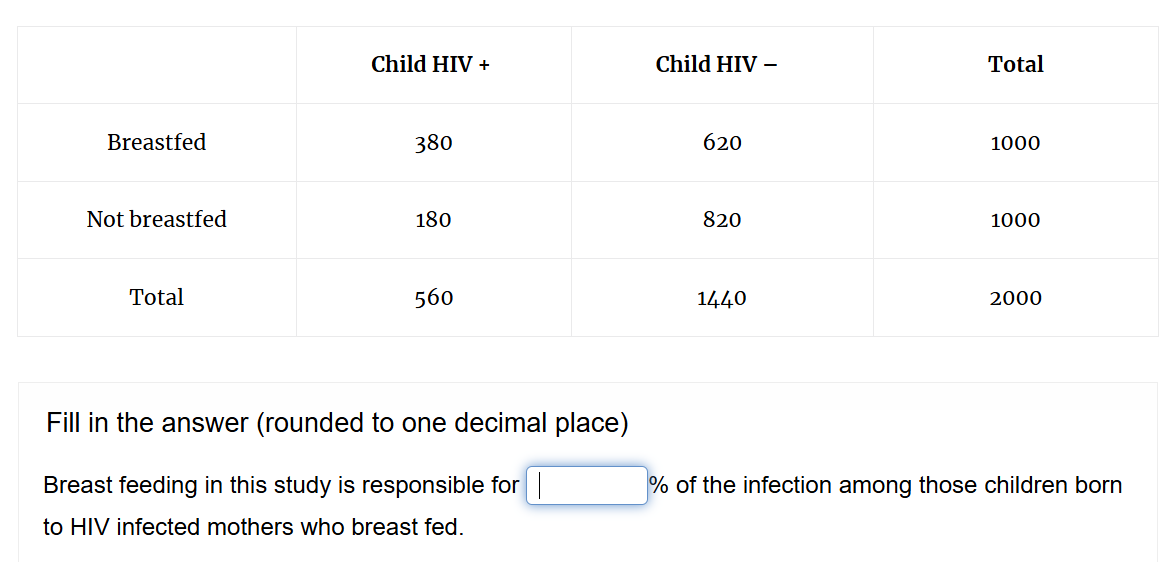The width and height of the screenshot is (1171, 562).
Task: Click the Child HIV + column header
Action: click(x=430, y=65)
